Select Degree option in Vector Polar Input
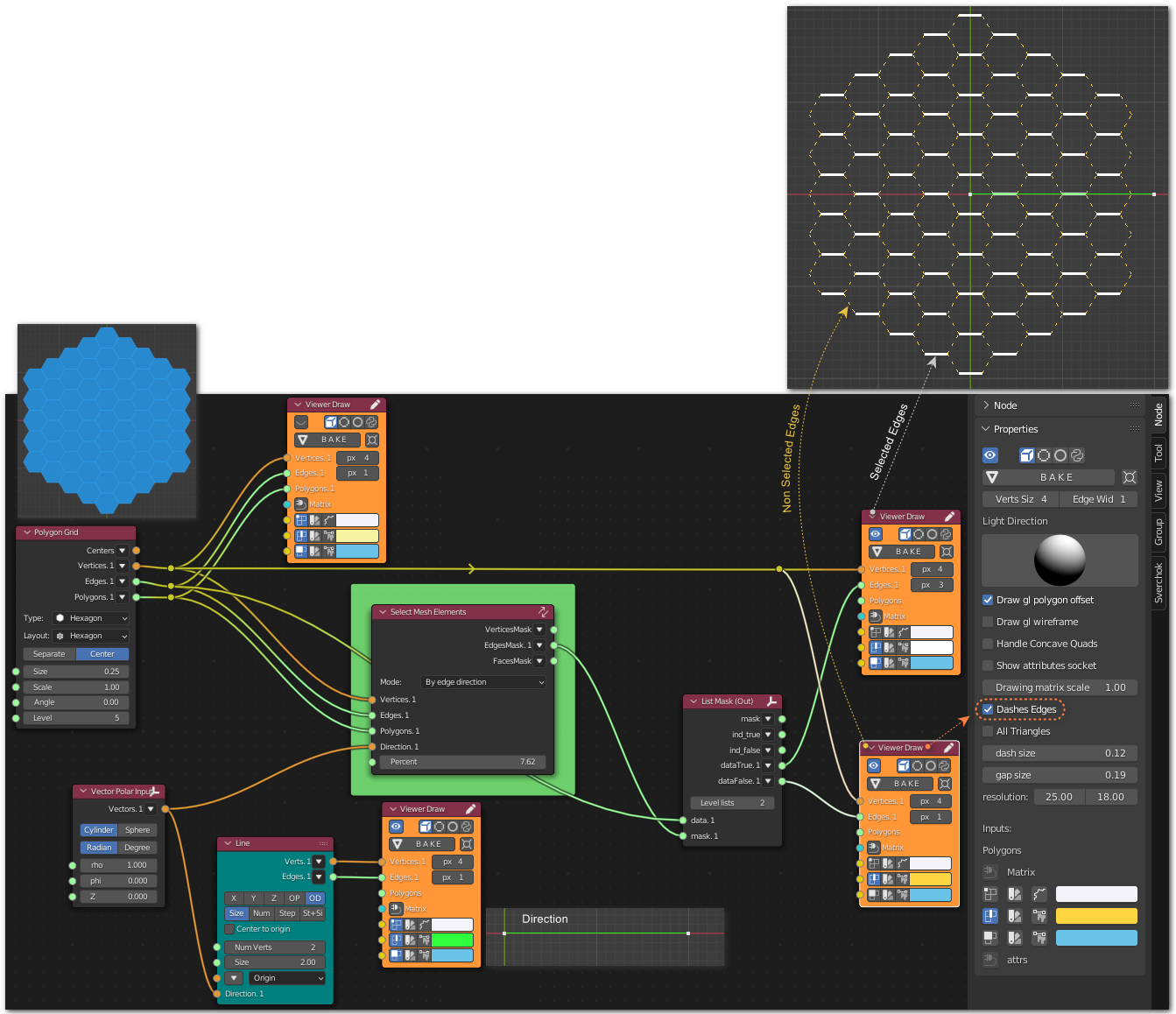This screenshot has width=1176, height=1014. click(x=137, y=848)
